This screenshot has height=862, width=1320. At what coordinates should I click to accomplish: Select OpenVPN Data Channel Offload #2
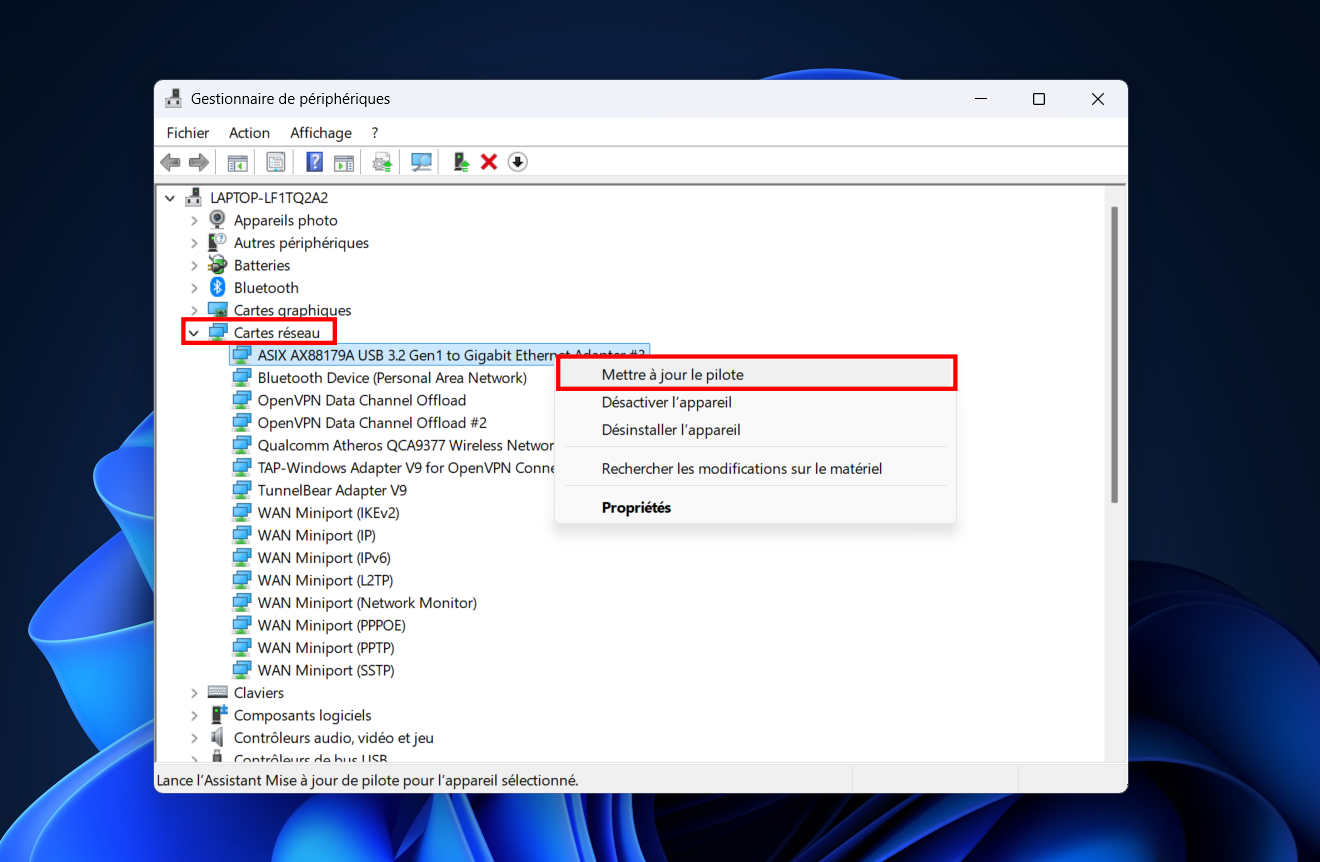[372, 422]
